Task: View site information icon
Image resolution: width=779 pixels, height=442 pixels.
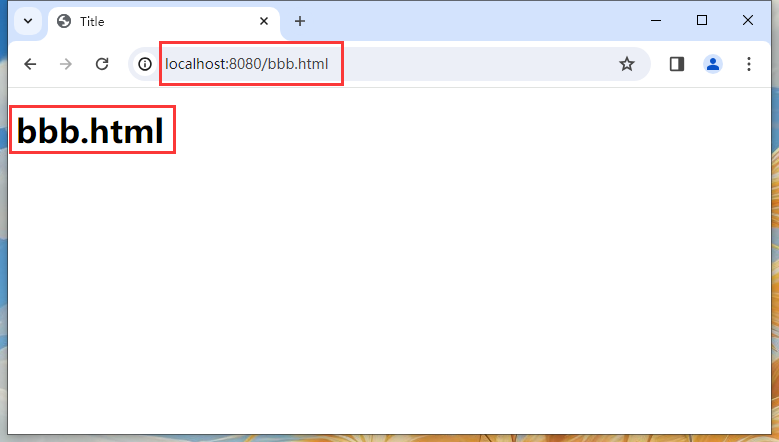Action: click(x=145, y=64)
